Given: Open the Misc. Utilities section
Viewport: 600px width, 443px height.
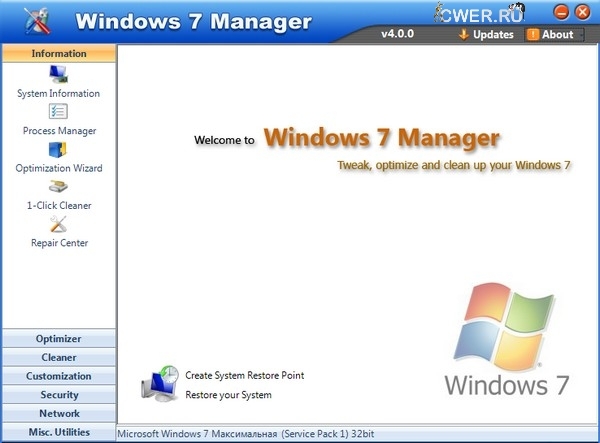Looking at the screenshot, I should tap(58, 432).
